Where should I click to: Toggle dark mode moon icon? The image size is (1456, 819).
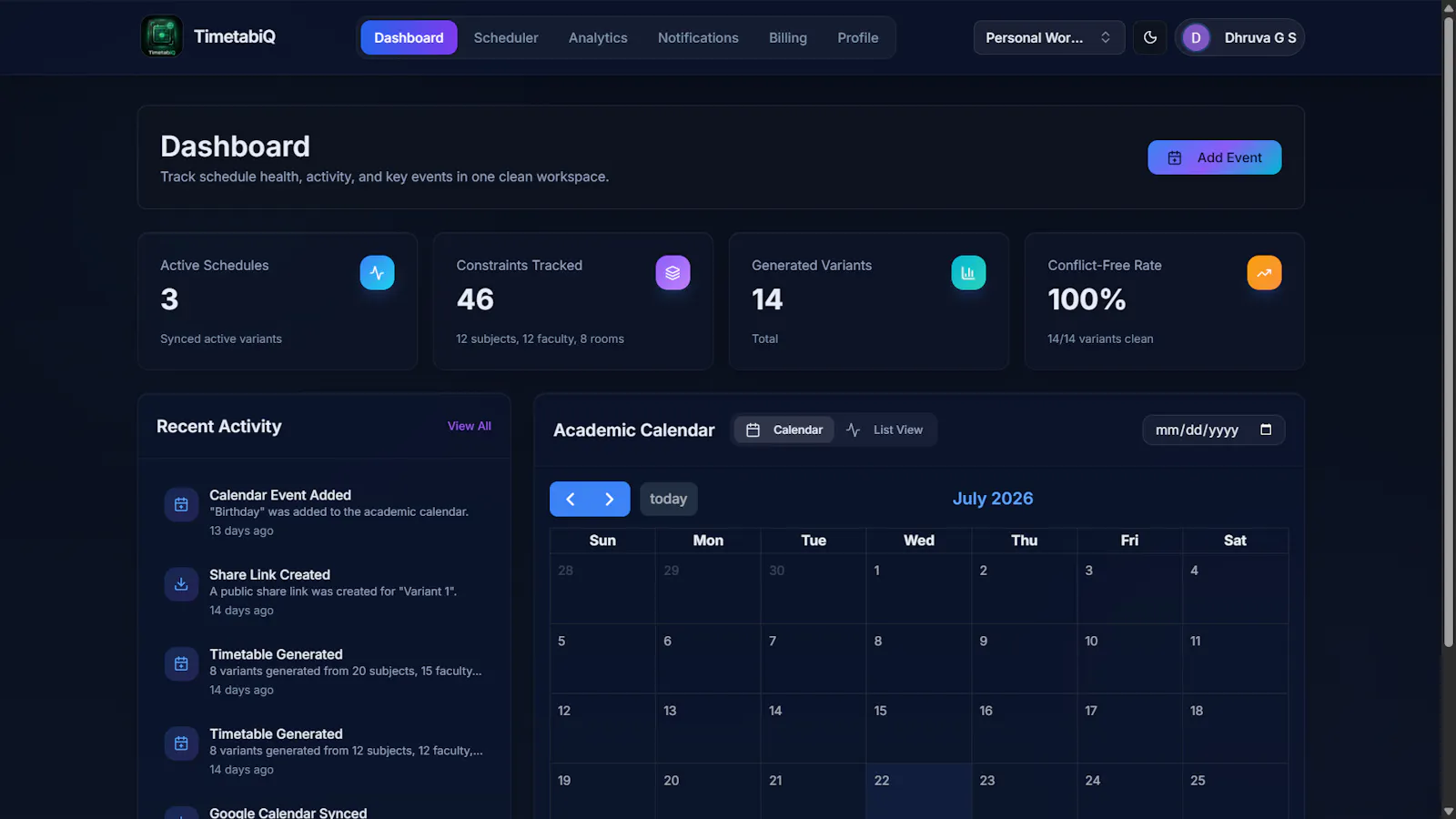(x=1150, y=37)
